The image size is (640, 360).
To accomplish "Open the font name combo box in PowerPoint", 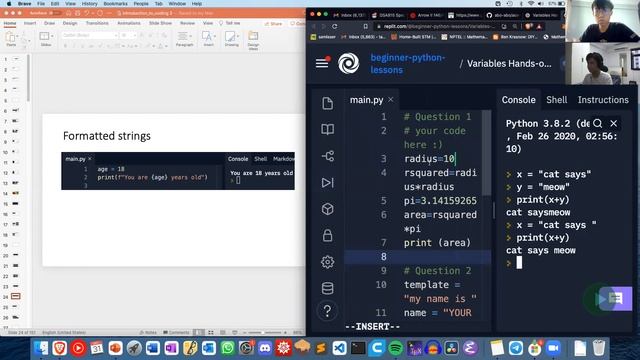I will click(90, 36).
